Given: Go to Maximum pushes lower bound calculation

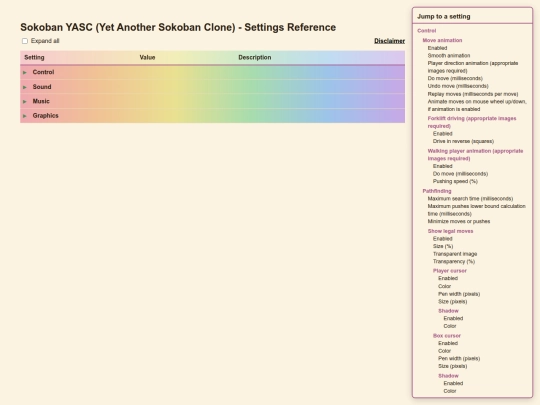Looking at the screenshot, I should [477, 210].
